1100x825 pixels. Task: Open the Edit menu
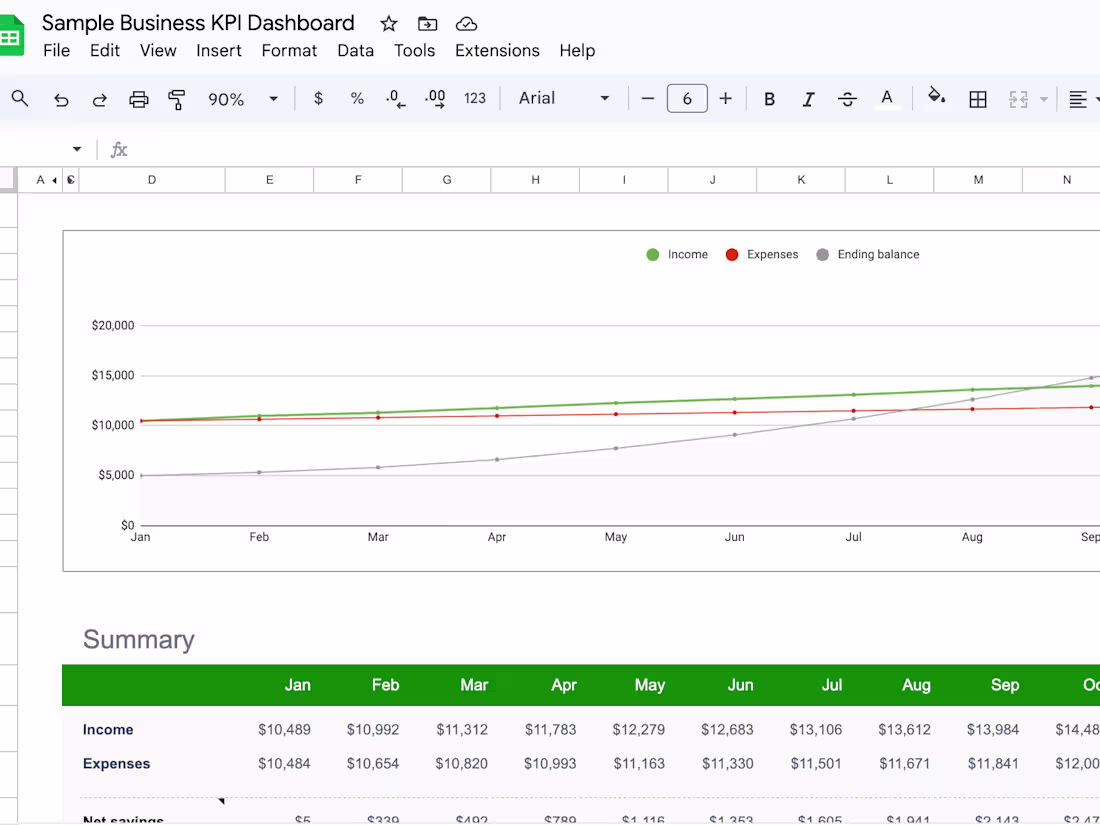pos(105,51)
